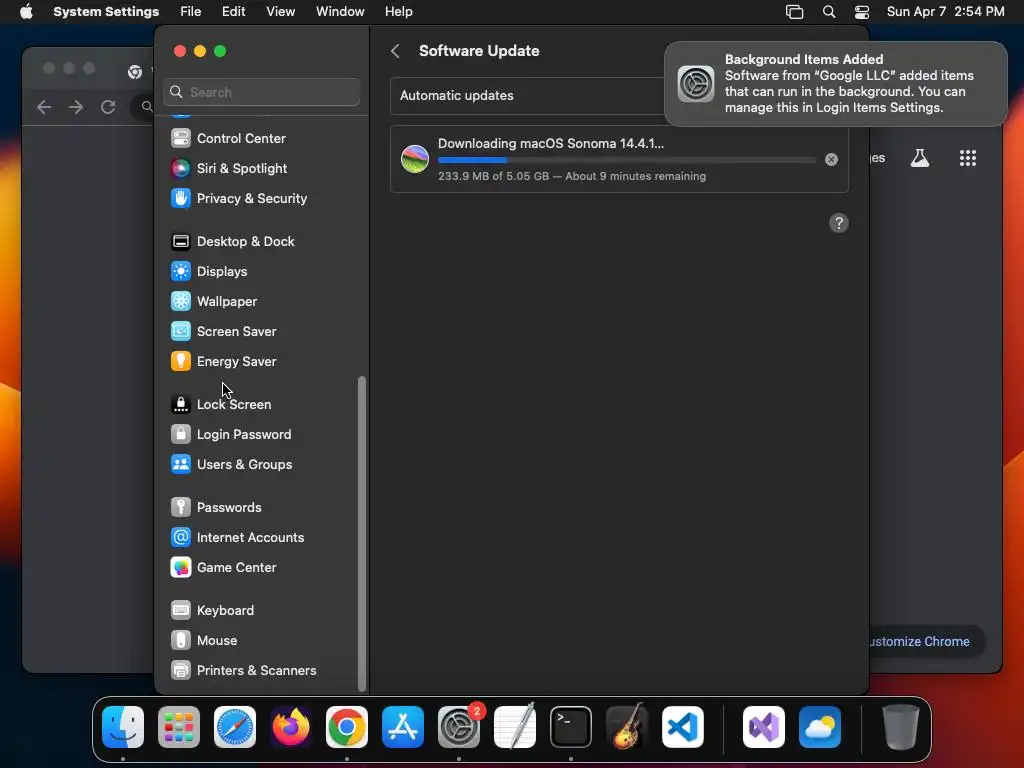Open Lock Screen settings
1024x768 pixels.
[261, 405]
